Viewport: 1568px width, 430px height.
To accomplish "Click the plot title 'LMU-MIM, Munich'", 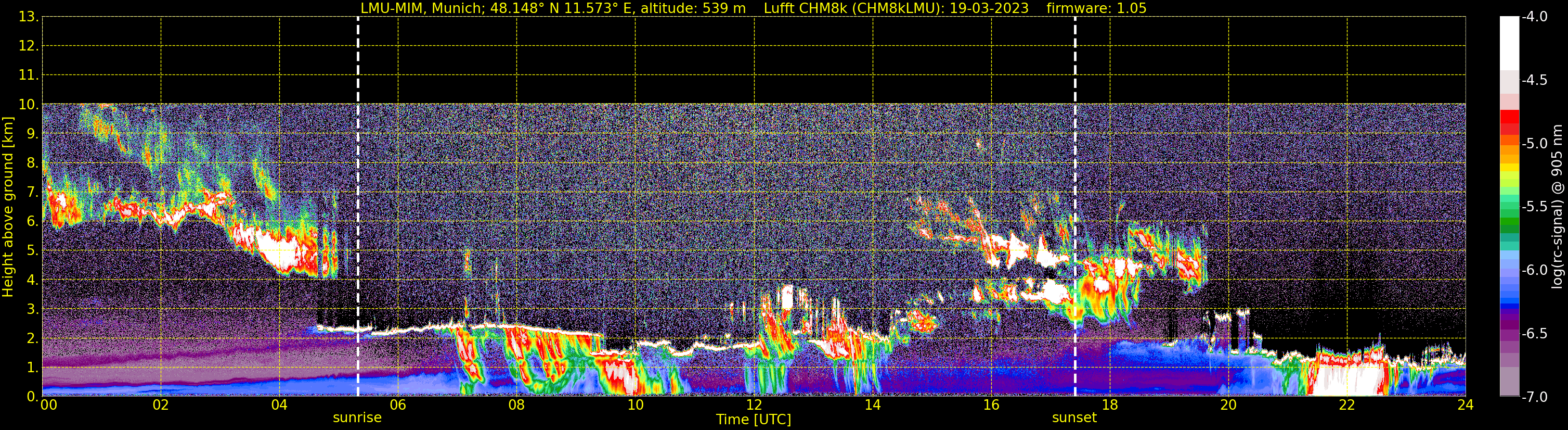I will [422, 8].
